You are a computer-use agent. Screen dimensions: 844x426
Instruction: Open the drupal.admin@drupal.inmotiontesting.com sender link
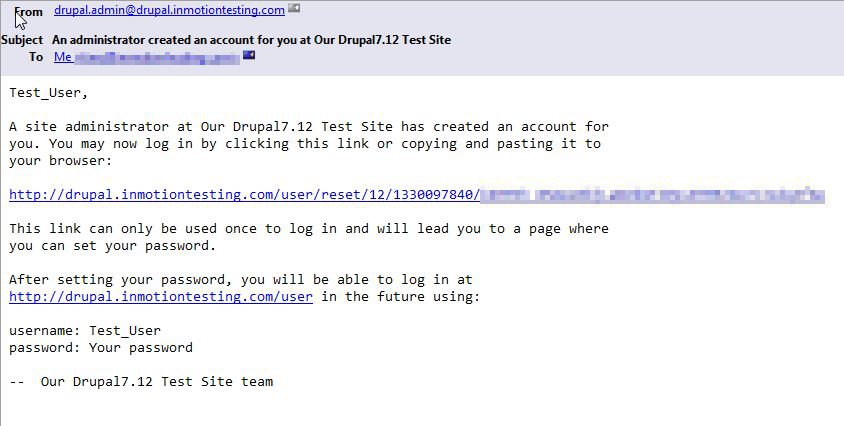pos(170,10)
